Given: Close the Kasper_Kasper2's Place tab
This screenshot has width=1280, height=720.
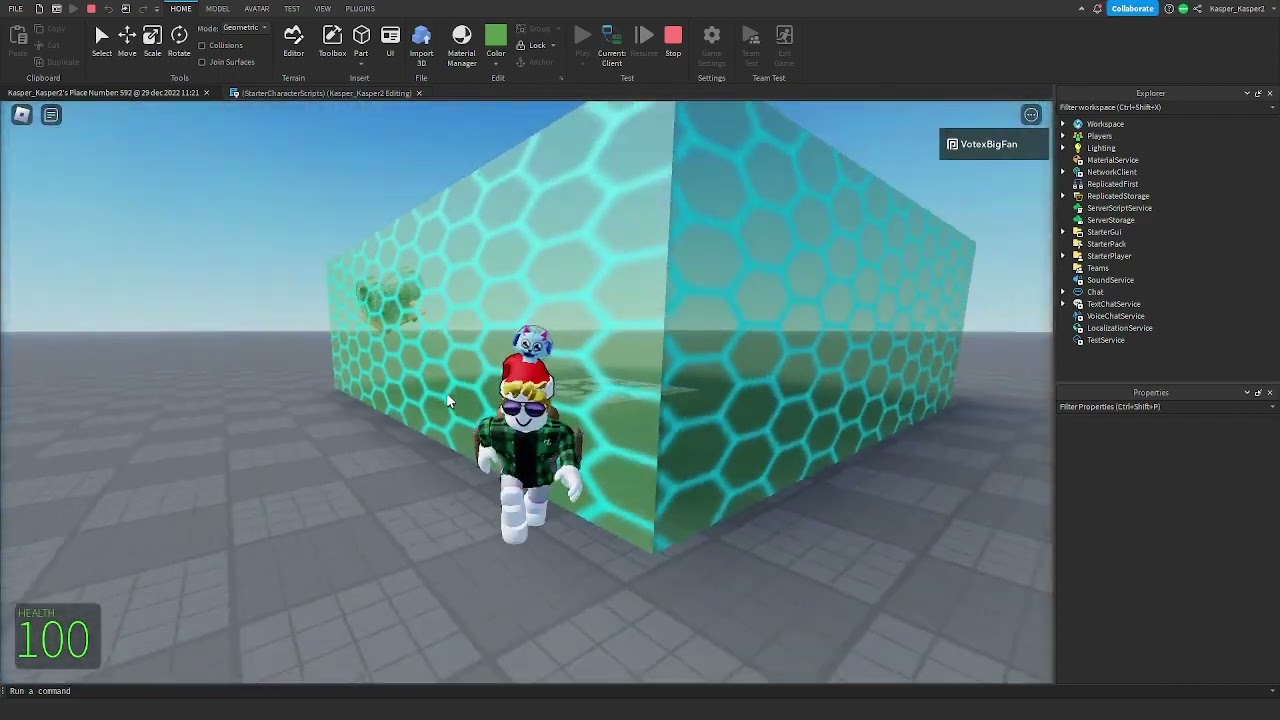Looking at the screenshot, I should point(207,93).
